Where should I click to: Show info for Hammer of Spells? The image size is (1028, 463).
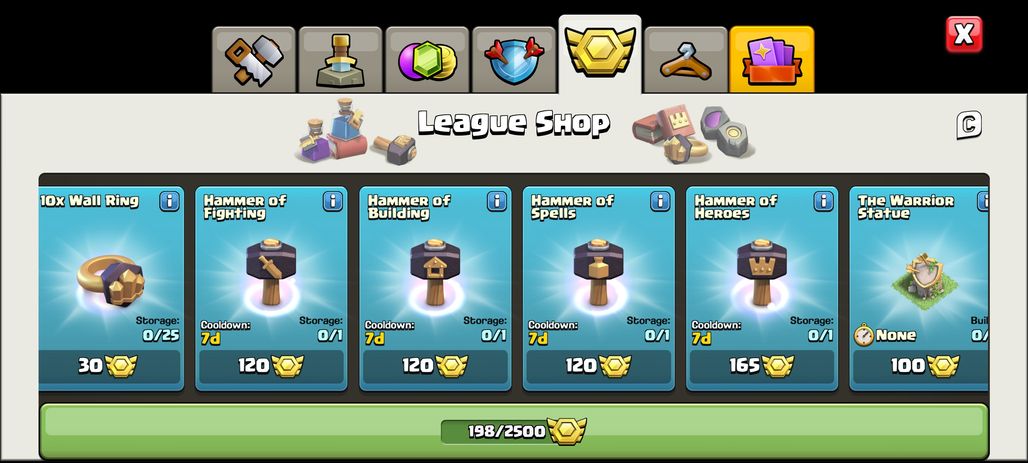[660, 201]
